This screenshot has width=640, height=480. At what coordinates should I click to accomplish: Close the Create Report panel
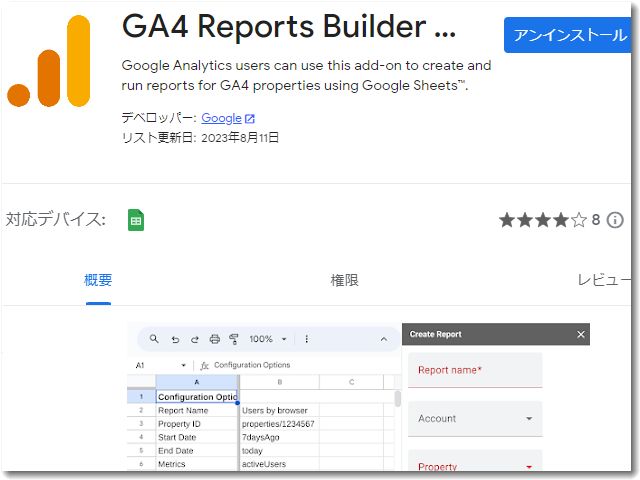581,334
